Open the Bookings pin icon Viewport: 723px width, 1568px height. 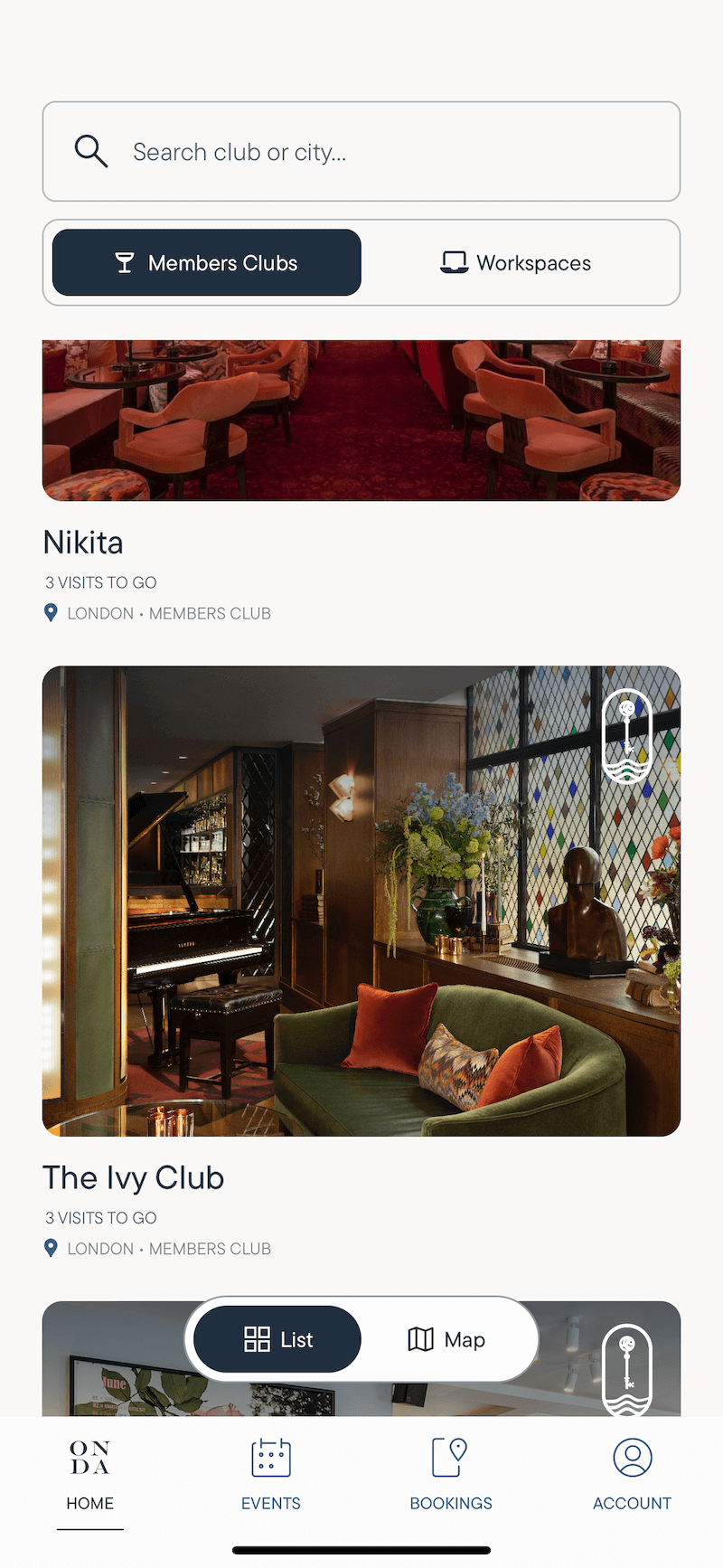point(450,1457)
